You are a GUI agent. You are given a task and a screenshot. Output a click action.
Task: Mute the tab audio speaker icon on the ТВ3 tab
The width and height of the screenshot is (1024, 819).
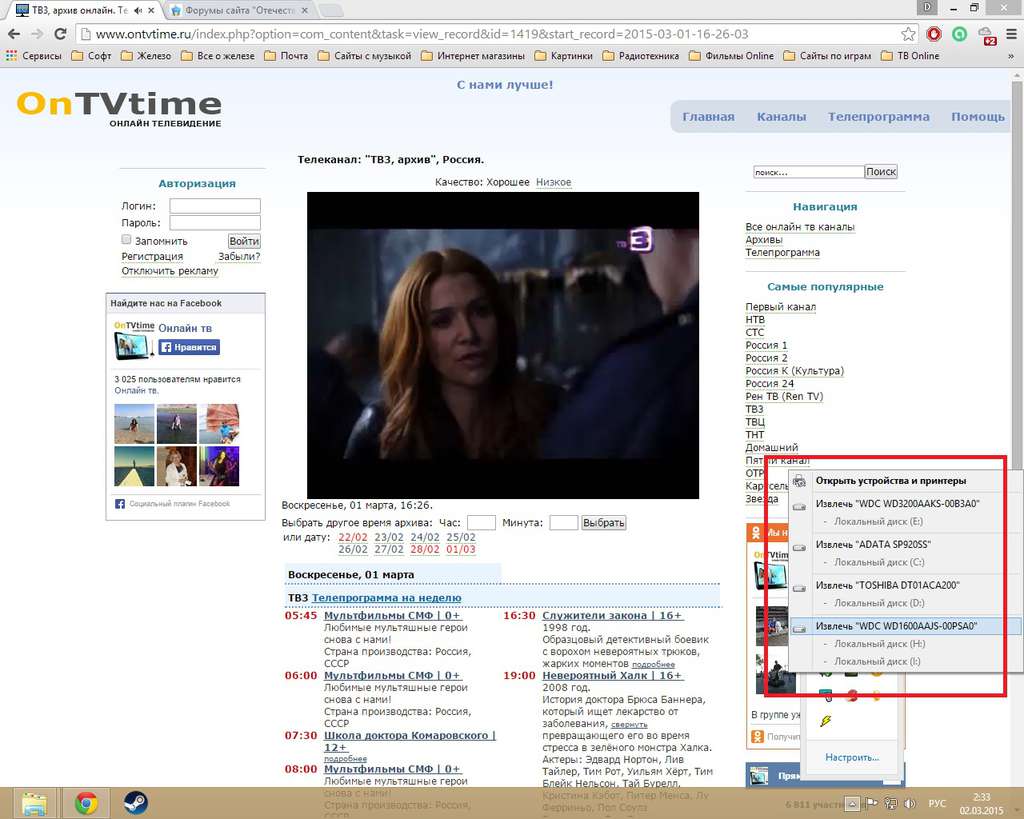pyautogui.click(x=138, y=10)
